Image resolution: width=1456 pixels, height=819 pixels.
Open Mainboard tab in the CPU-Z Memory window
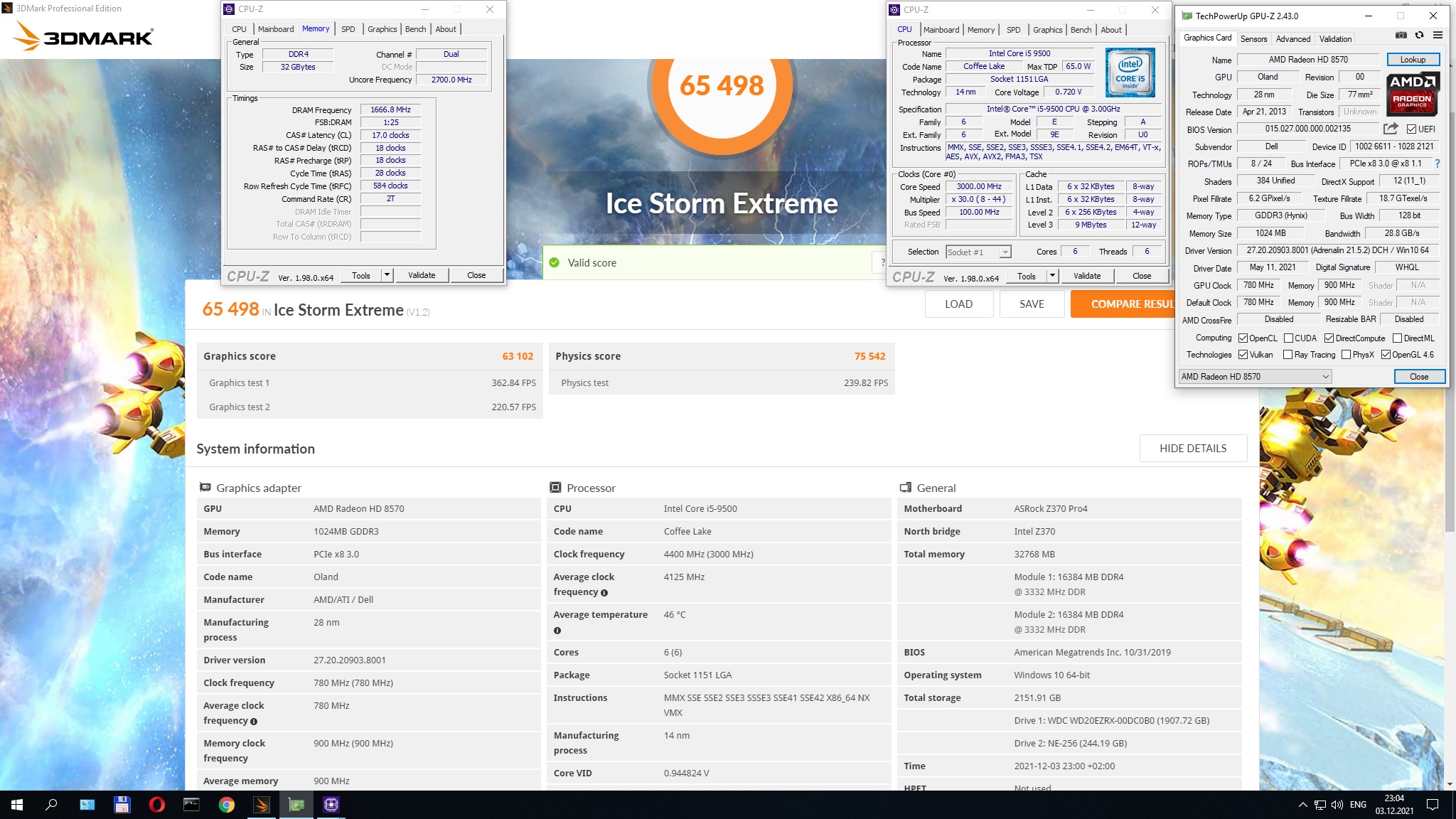point(276,29)
